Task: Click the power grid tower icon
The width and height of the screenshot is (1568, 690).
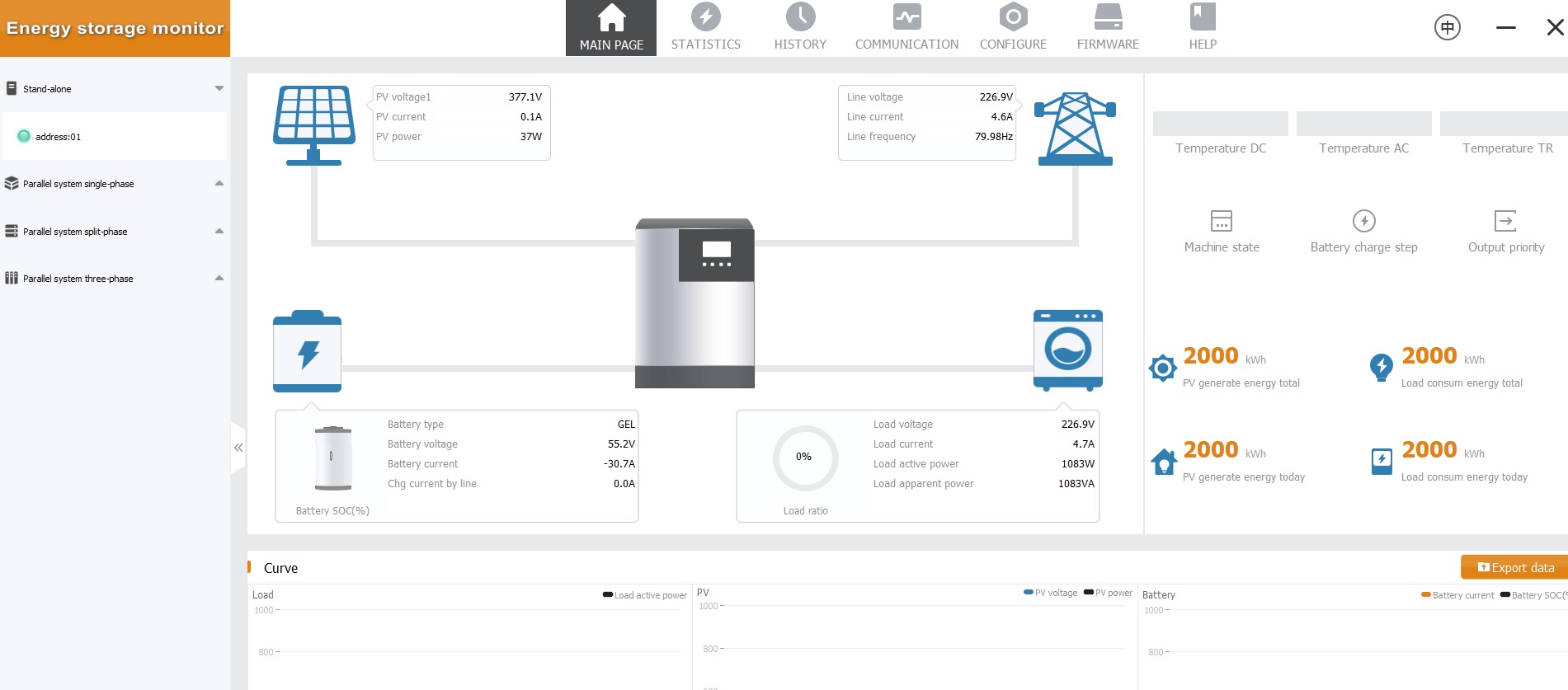Action: (x=1075, y=129)
